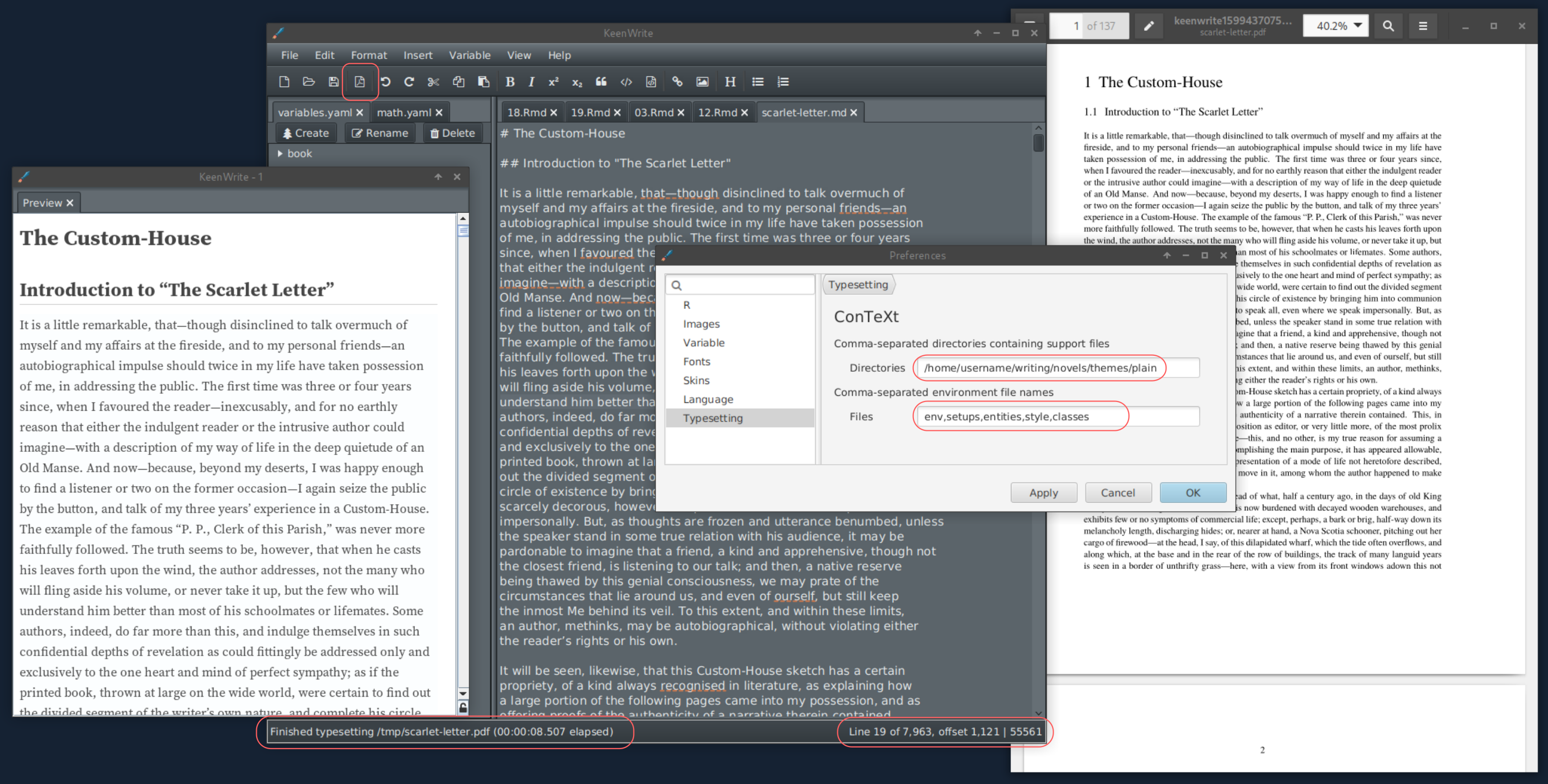Apply subscript formatting
The height and width of the screenshot is (784, 1548).
pos(577,82)
